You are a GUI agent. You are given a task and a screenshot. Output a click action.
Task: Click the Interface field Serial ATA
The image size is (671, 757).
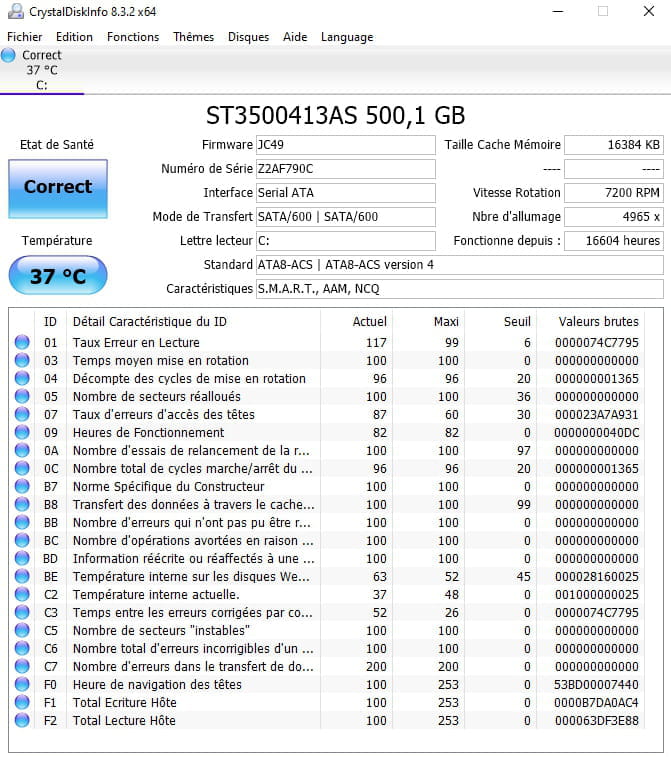click(x=346, y=193)
